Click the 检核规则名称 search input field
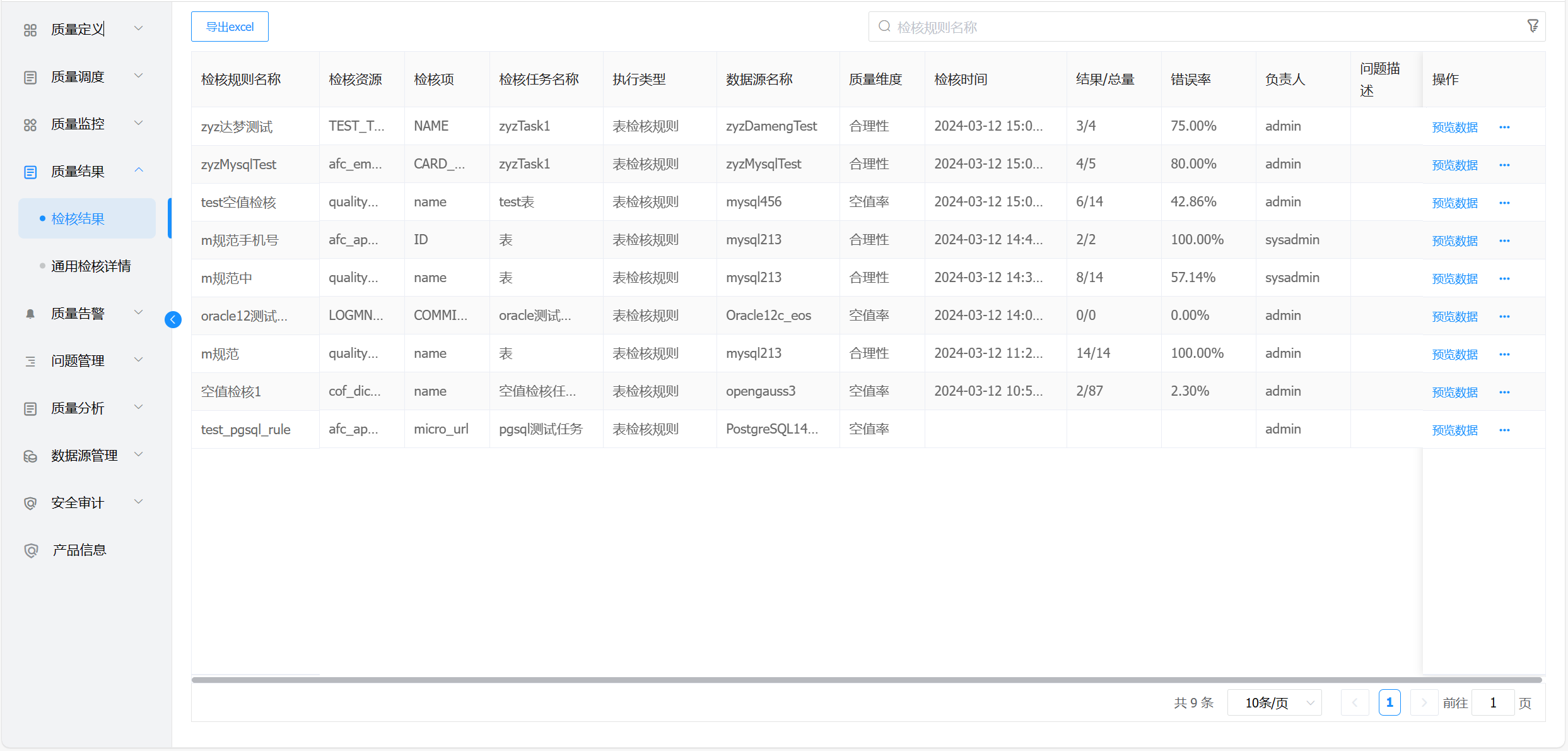The image size is (1568, 751). 1198,27
